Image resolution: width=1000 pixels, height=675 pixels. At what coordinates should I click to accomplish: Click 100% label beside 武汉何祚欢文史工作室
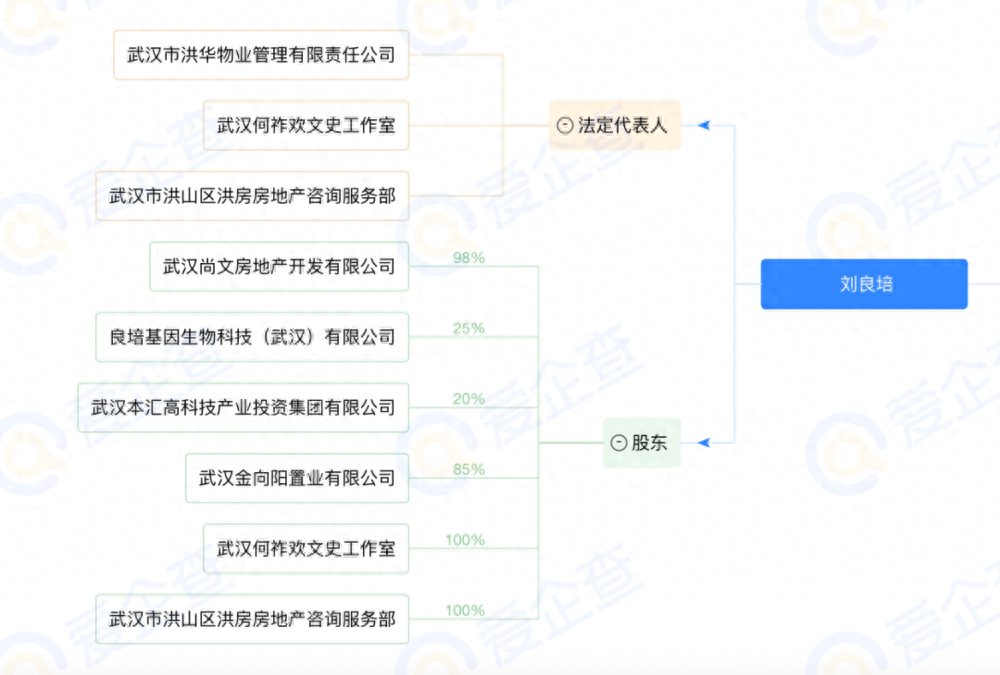[465, 540]
